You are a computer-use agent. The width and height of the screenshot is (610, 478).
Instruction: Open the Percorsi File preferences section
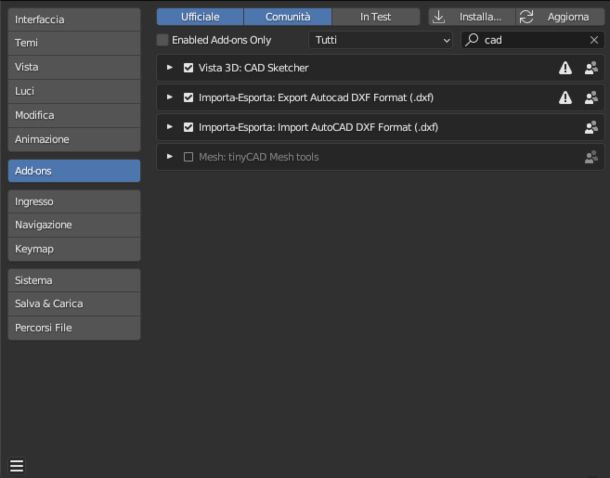pyautogui.click(x=74, y=328)
